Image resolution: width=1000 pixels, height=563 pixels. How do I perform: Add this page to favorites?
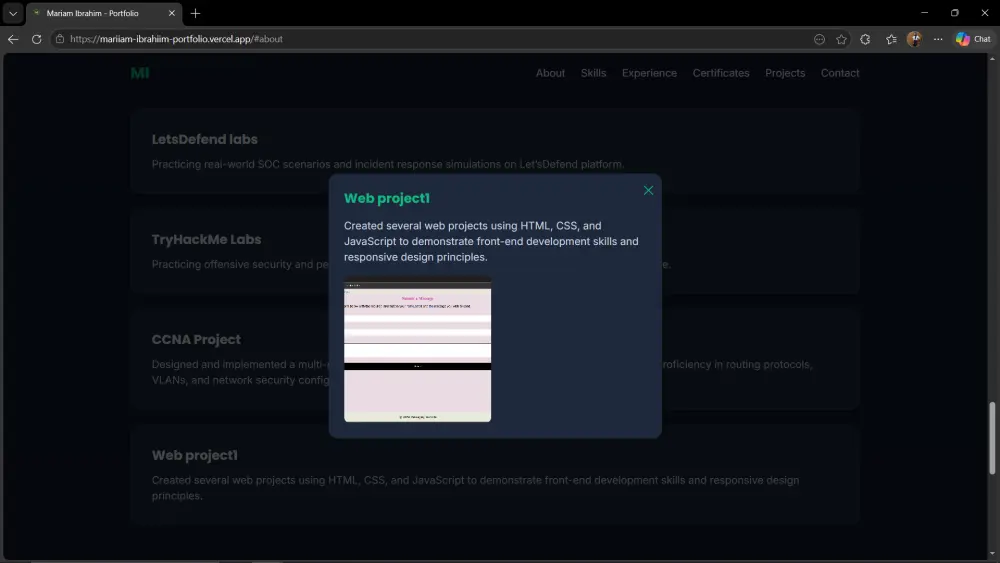pyautogui.click(x=841, y=39)
